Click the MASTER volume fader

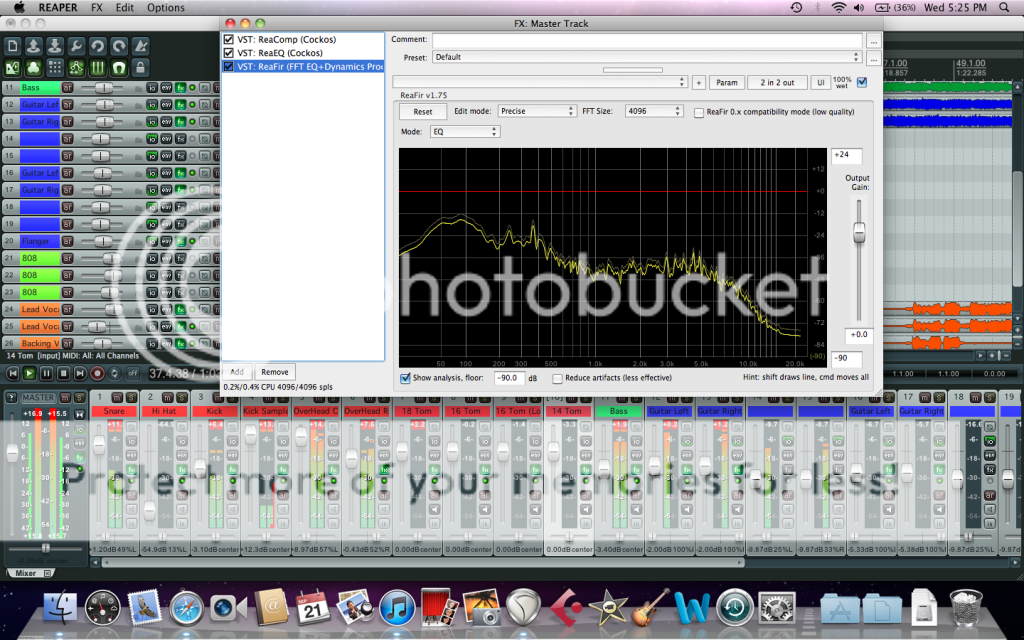pyautogui.click(x=12, y=453)
